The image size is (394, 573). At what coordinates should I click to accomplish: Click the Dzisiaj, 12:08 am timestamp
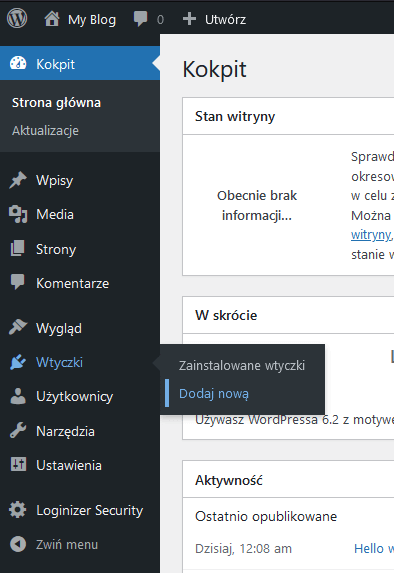[243, 549]
